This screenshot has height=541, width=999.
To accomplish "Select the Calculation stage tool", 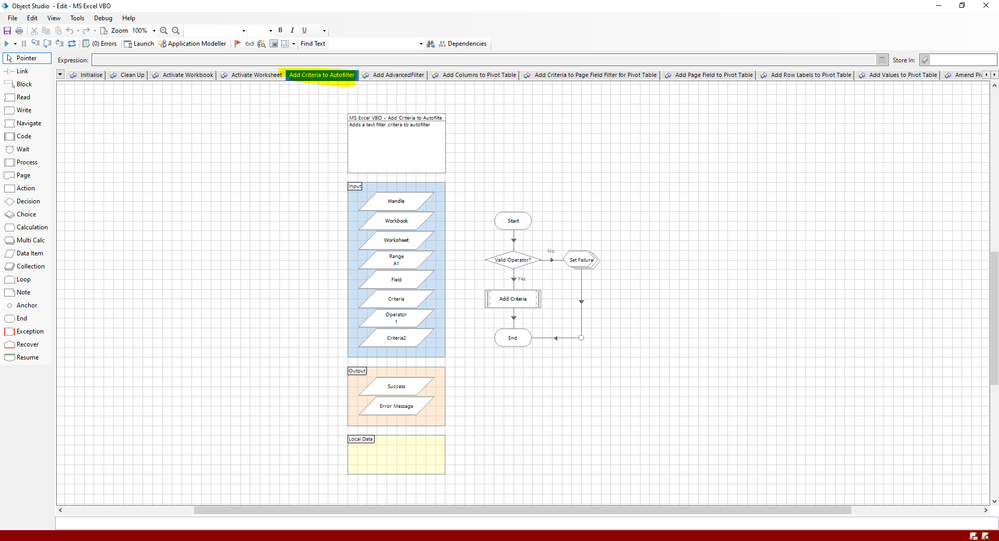I will [x=31, y=227].
